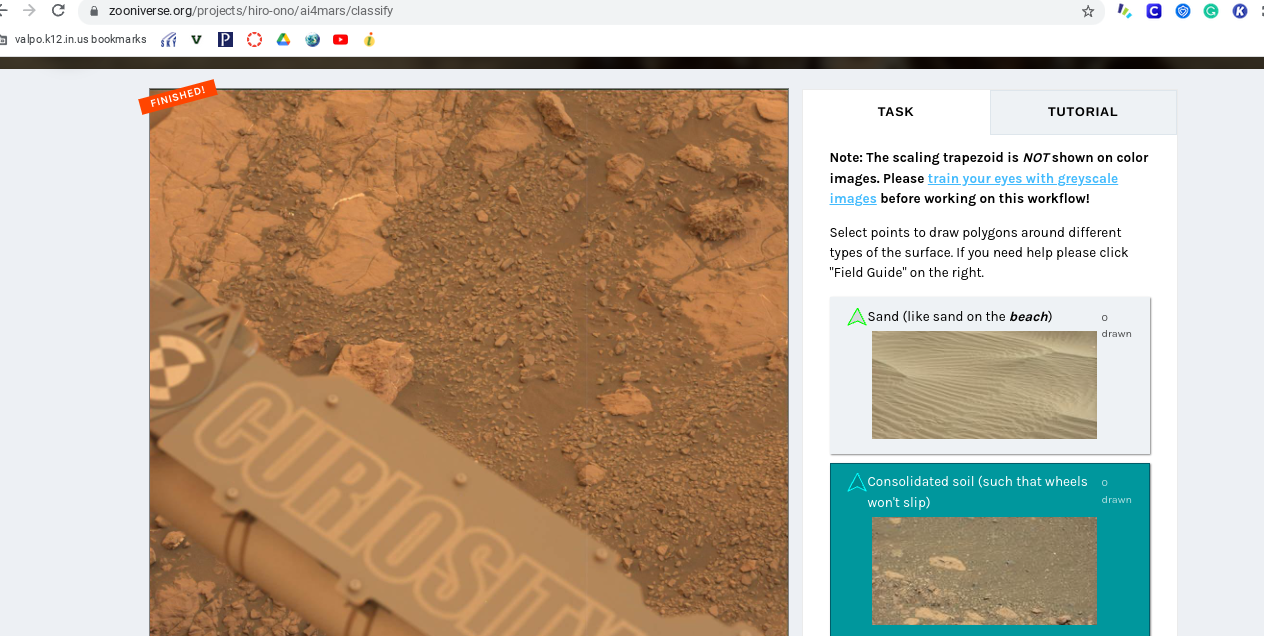The width and height of the screenshot is (1264, 636).
Task: Click the site lock security icon
Action: 94,11
